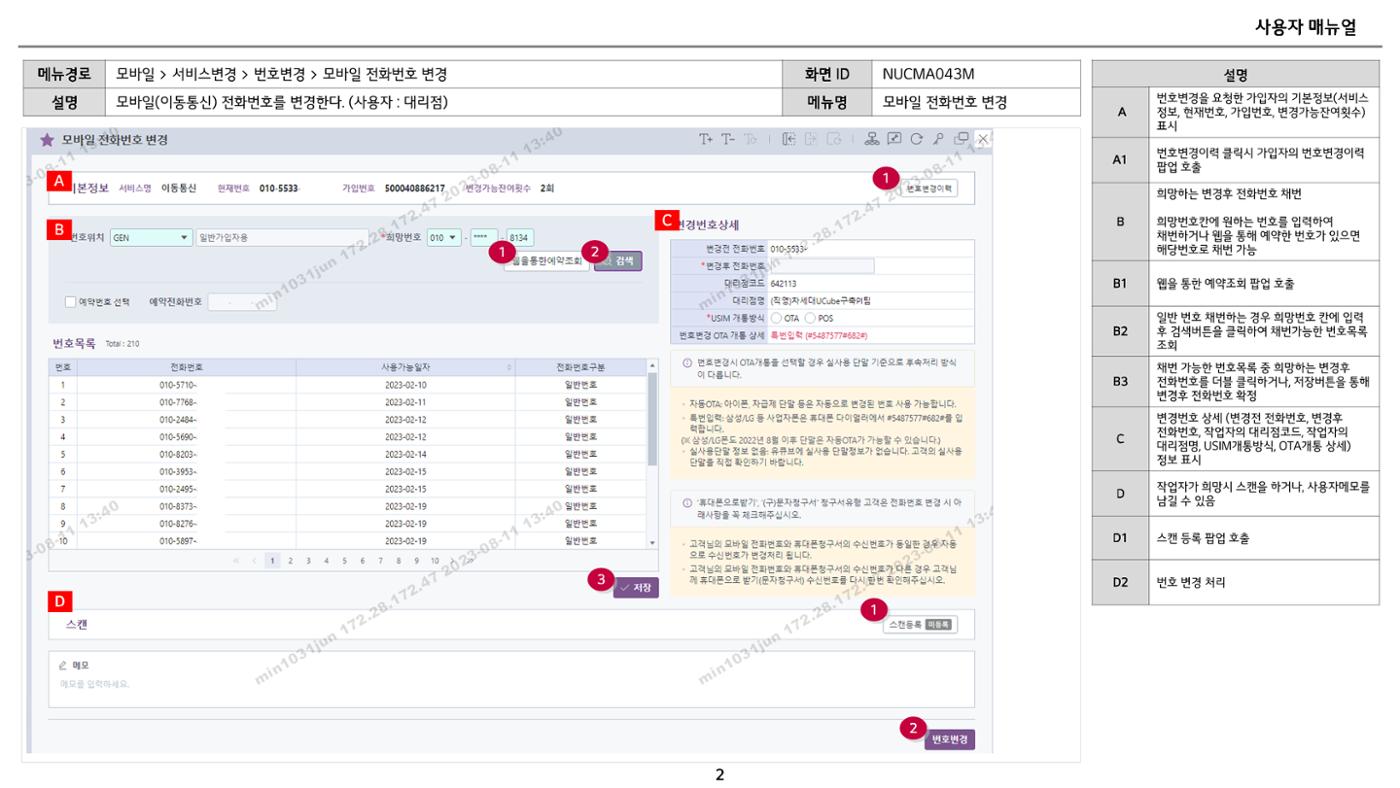Click screen ID NUCMA043M text

[x=928, y=74]
